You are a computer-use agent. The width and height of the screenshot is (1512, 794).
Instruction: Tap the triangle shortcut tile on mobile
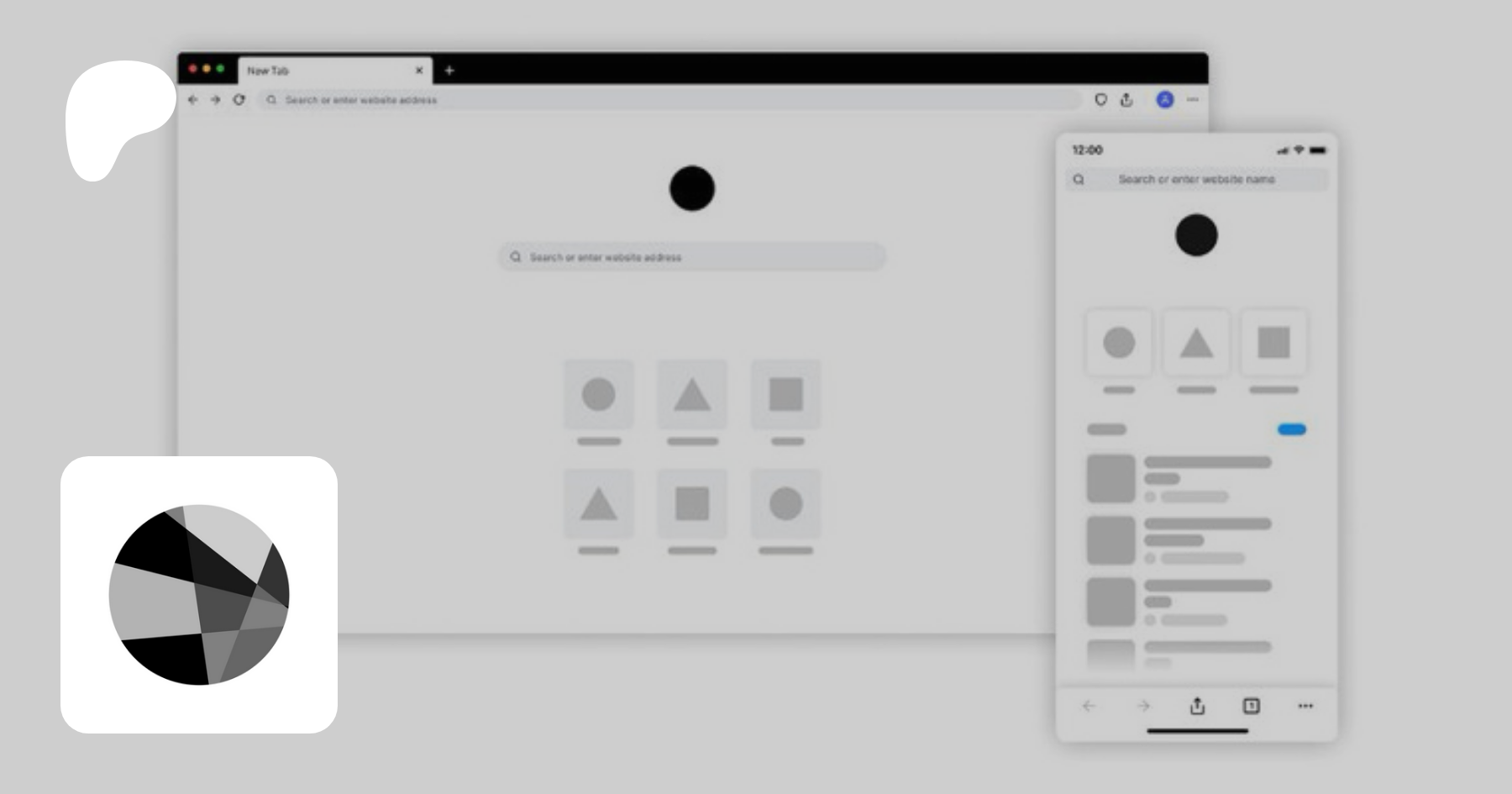click(1196, 343)
